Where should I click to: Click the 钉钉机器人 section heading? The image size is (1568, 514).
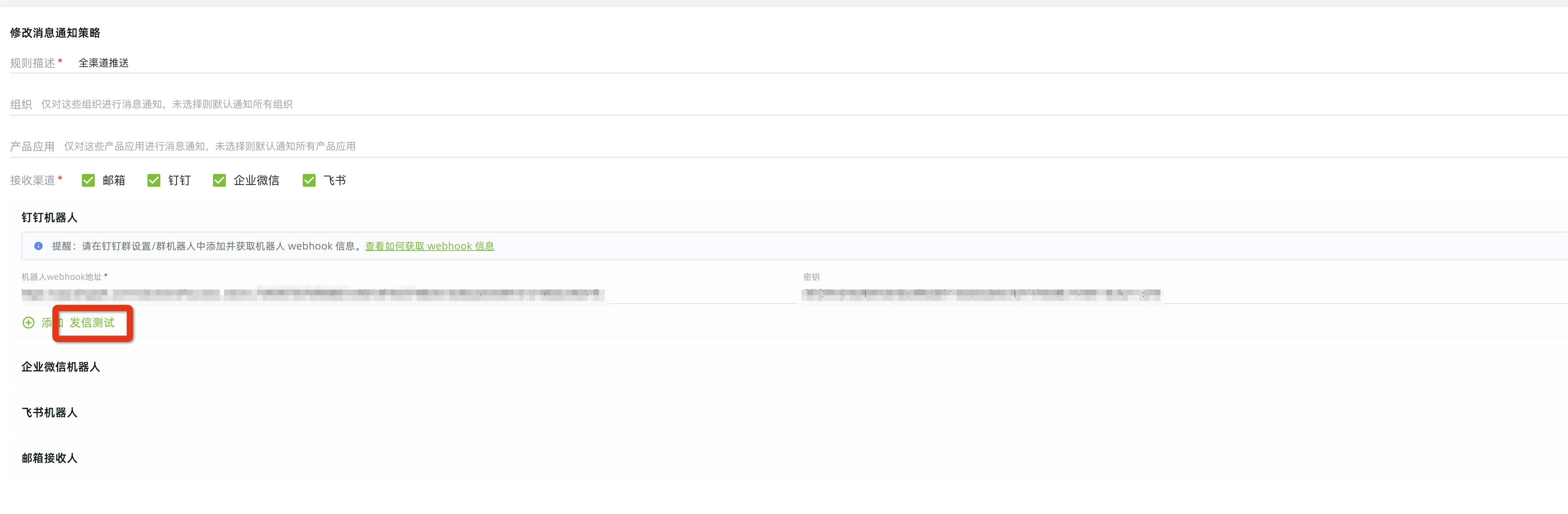pyautogui.click(x=49, y=217)
